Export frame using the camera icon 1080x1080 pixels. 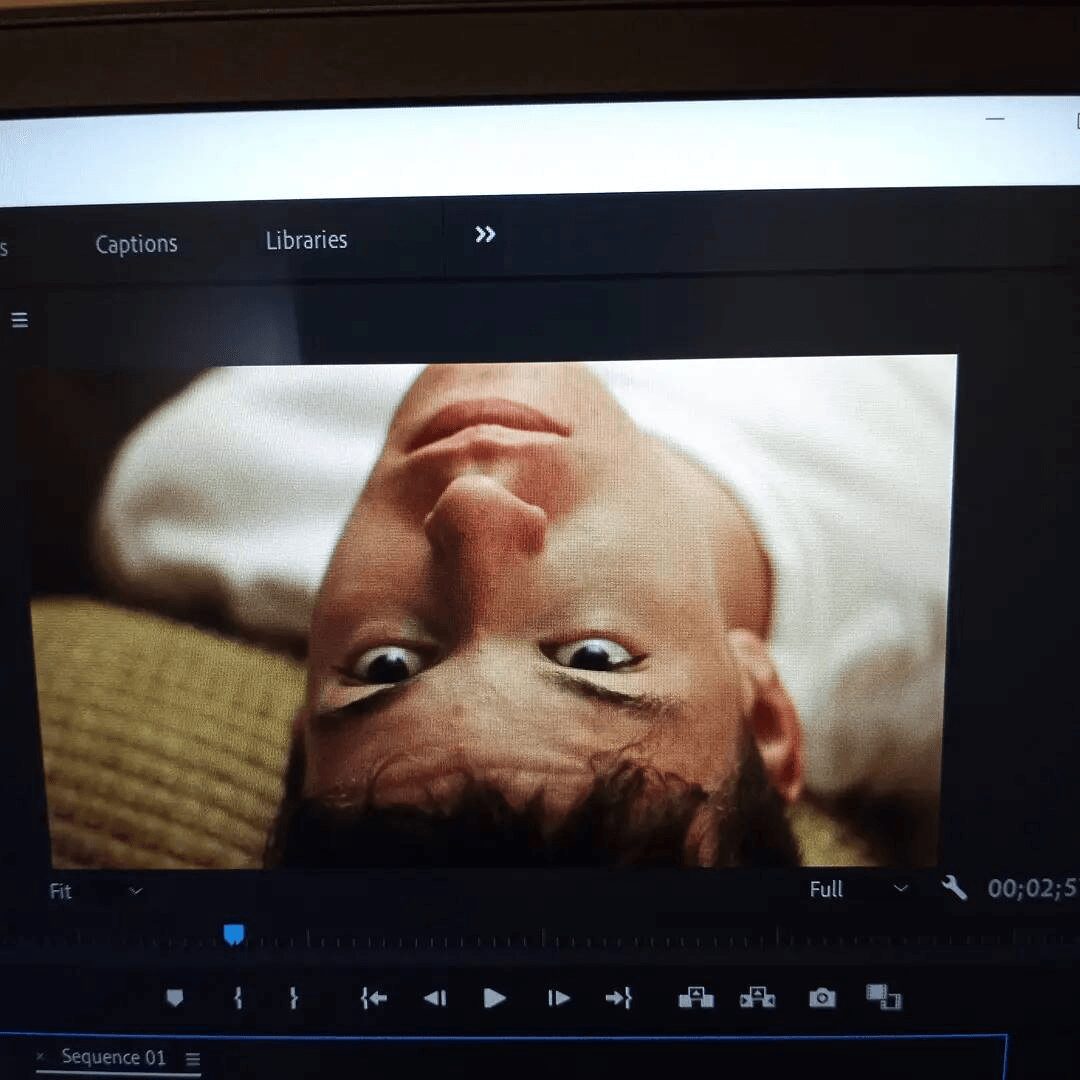coord(822,998)
